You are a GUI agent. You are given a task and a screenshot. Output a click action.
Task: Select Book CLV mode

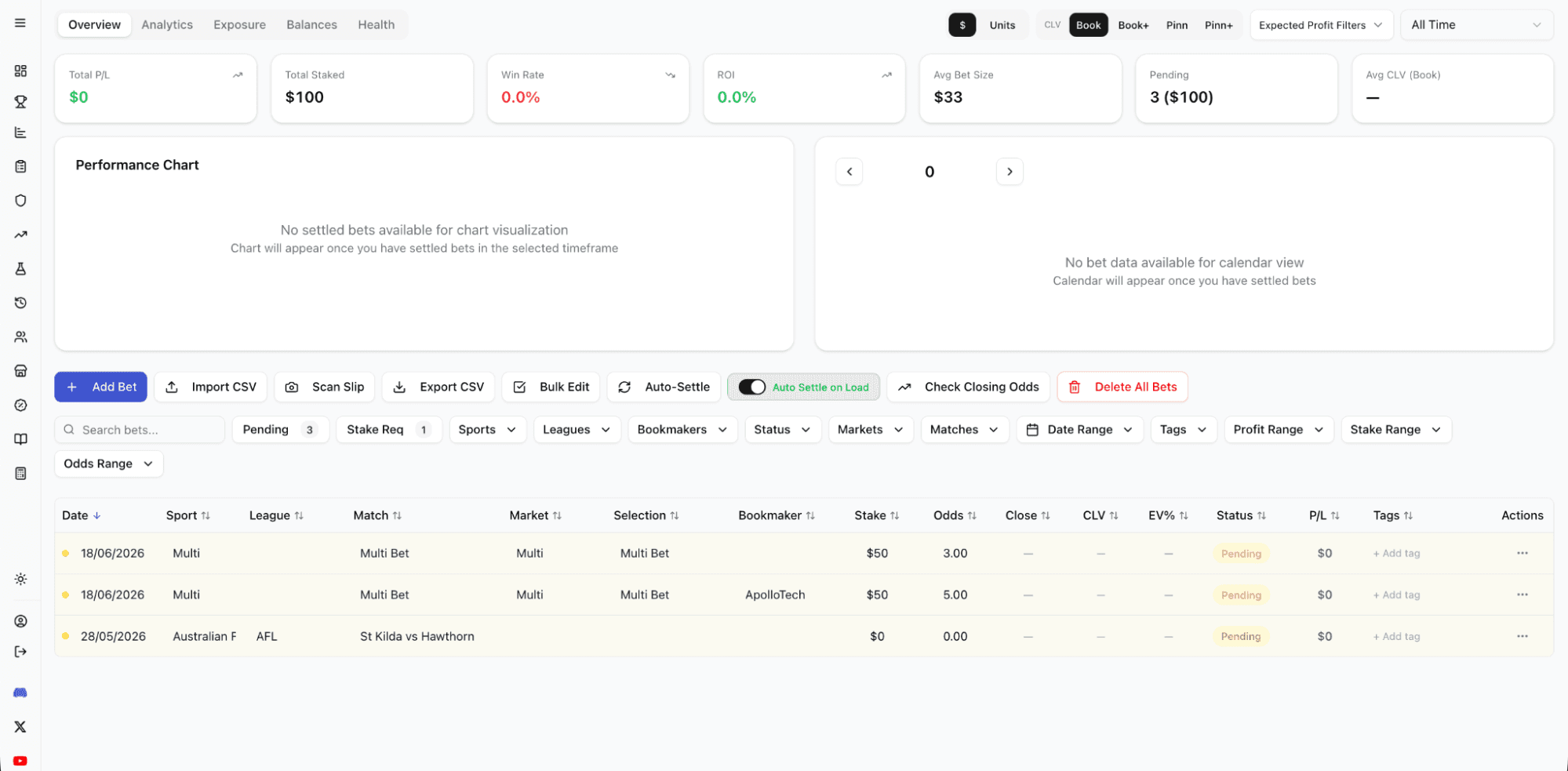point(1088,25)
